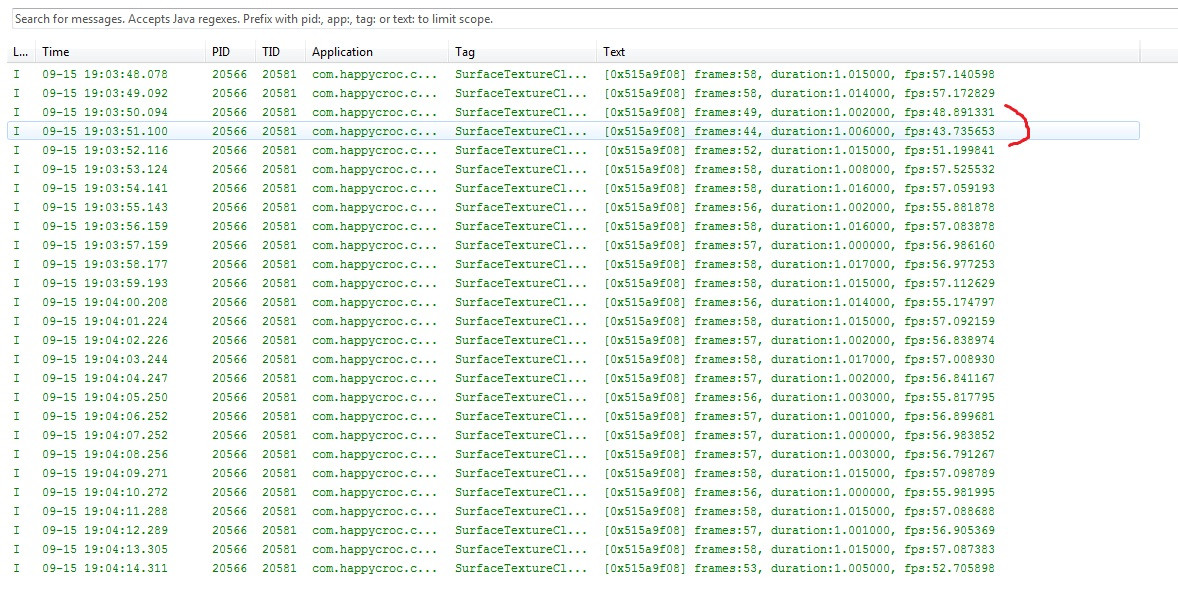
Task: Select log entry with fps:56.977253
Action: pyautogui.click(x=574, y=264)
